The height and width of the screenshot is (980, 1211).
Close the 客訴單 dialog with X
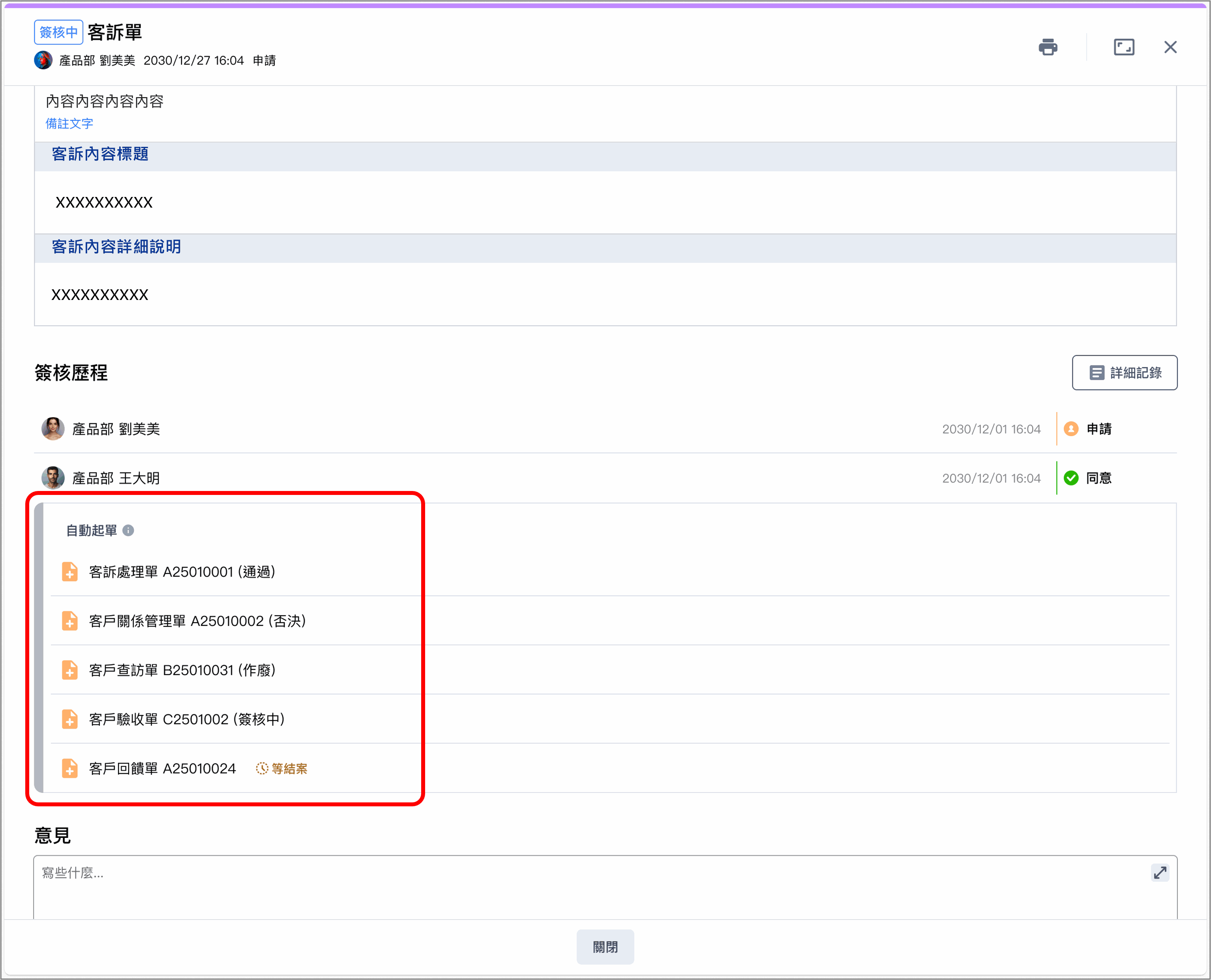1170,47
